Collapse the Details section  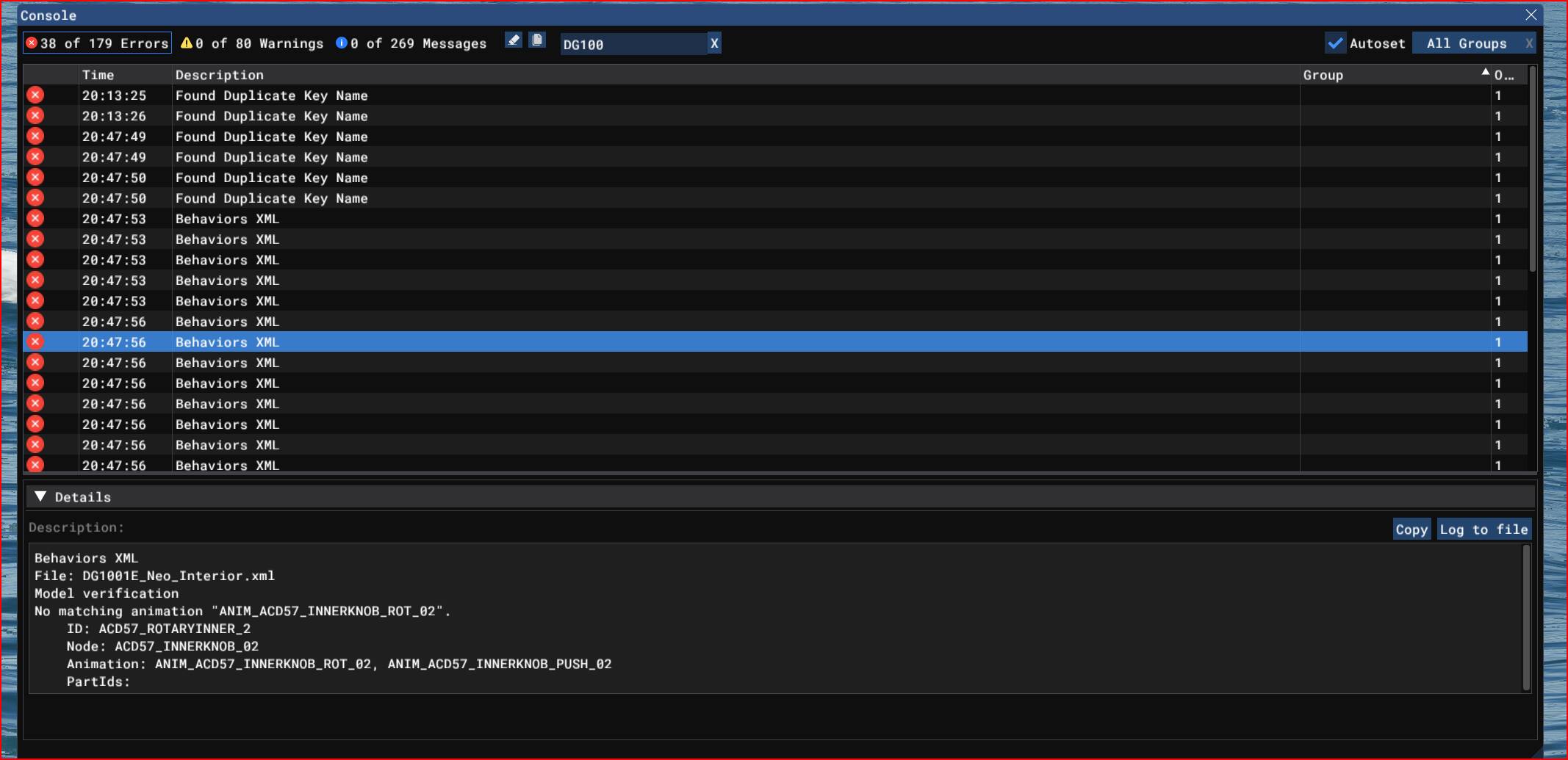coord(41,497)
